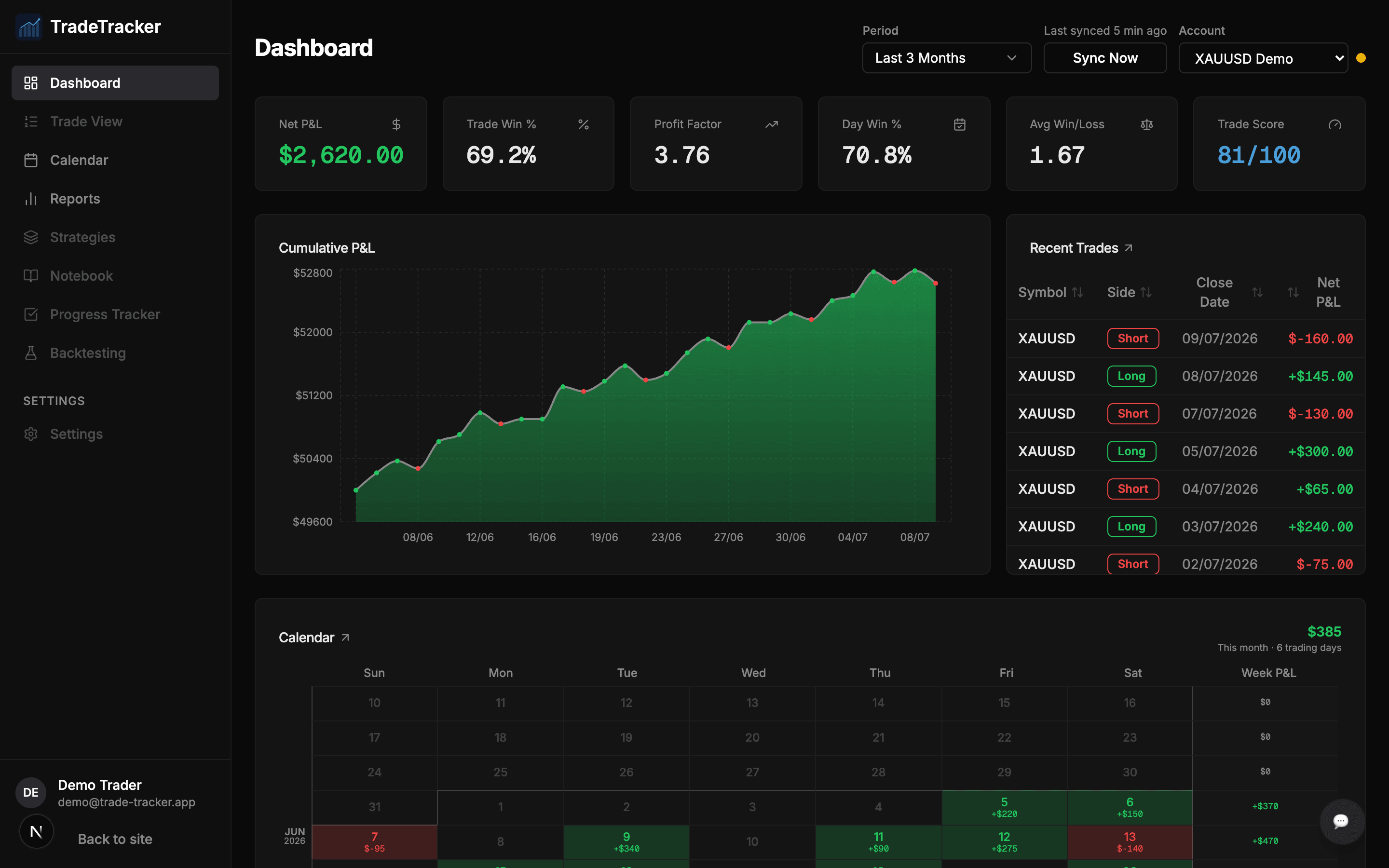The image size is (1389, 868).
Task: Click the +$470 week P&L value
Action: point(1265,841)
